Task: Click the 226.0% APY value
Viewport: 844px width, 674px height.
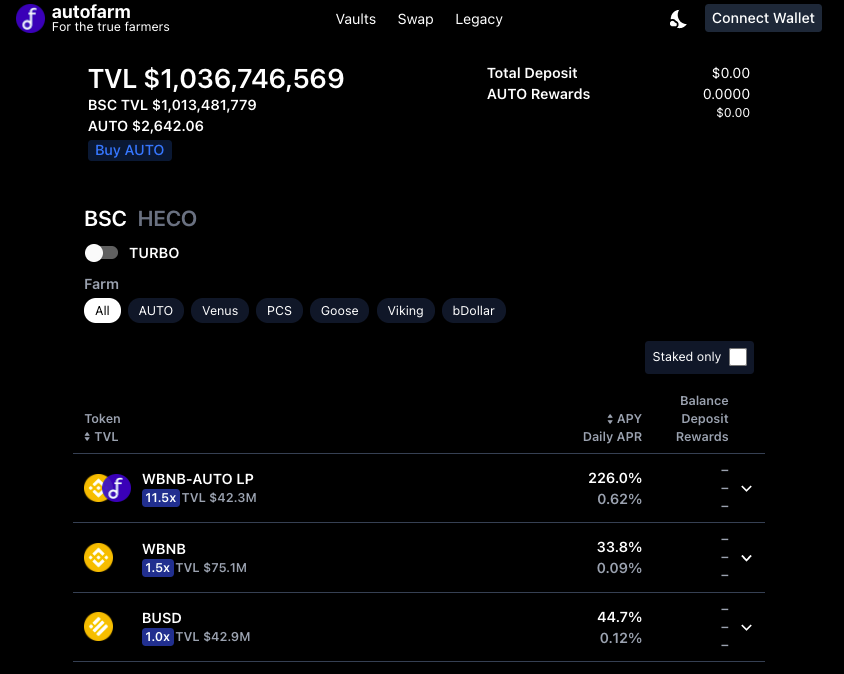Action: (x=615, y=478)
